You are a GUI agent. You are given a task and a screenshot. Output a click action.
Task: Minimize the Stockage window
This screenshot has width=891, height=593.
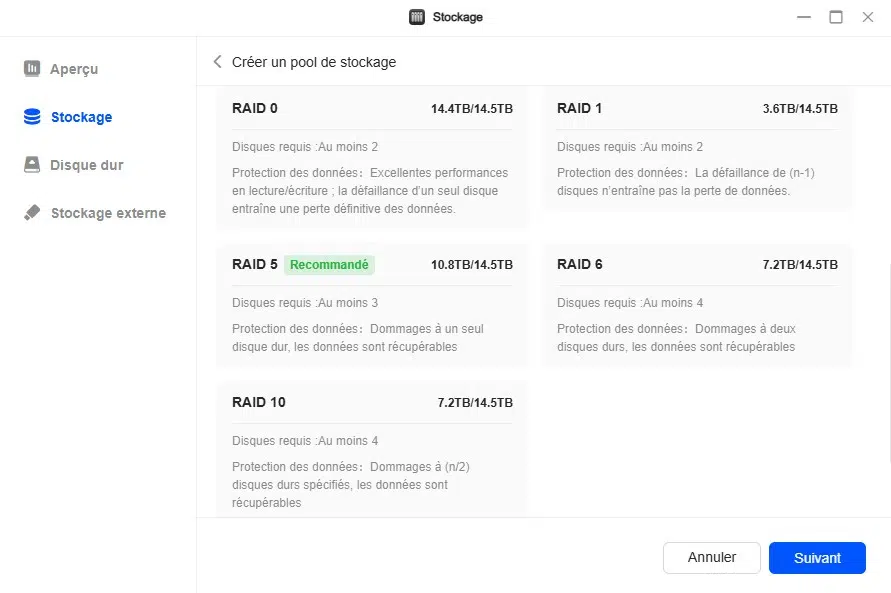[x=803, y=17]
